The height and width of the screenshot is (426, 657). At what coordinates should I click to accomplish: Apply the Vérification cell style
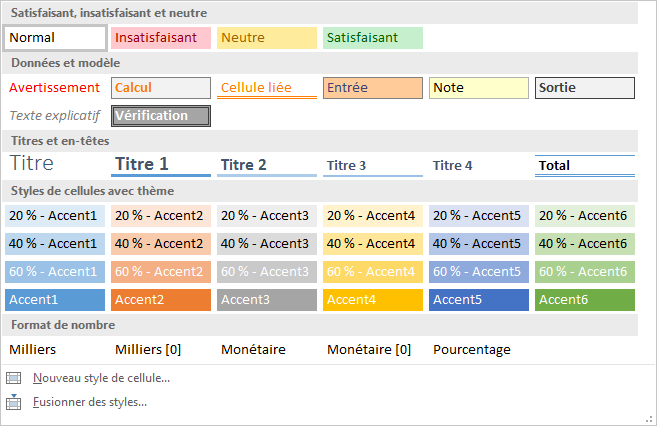(x=161, y=116)
